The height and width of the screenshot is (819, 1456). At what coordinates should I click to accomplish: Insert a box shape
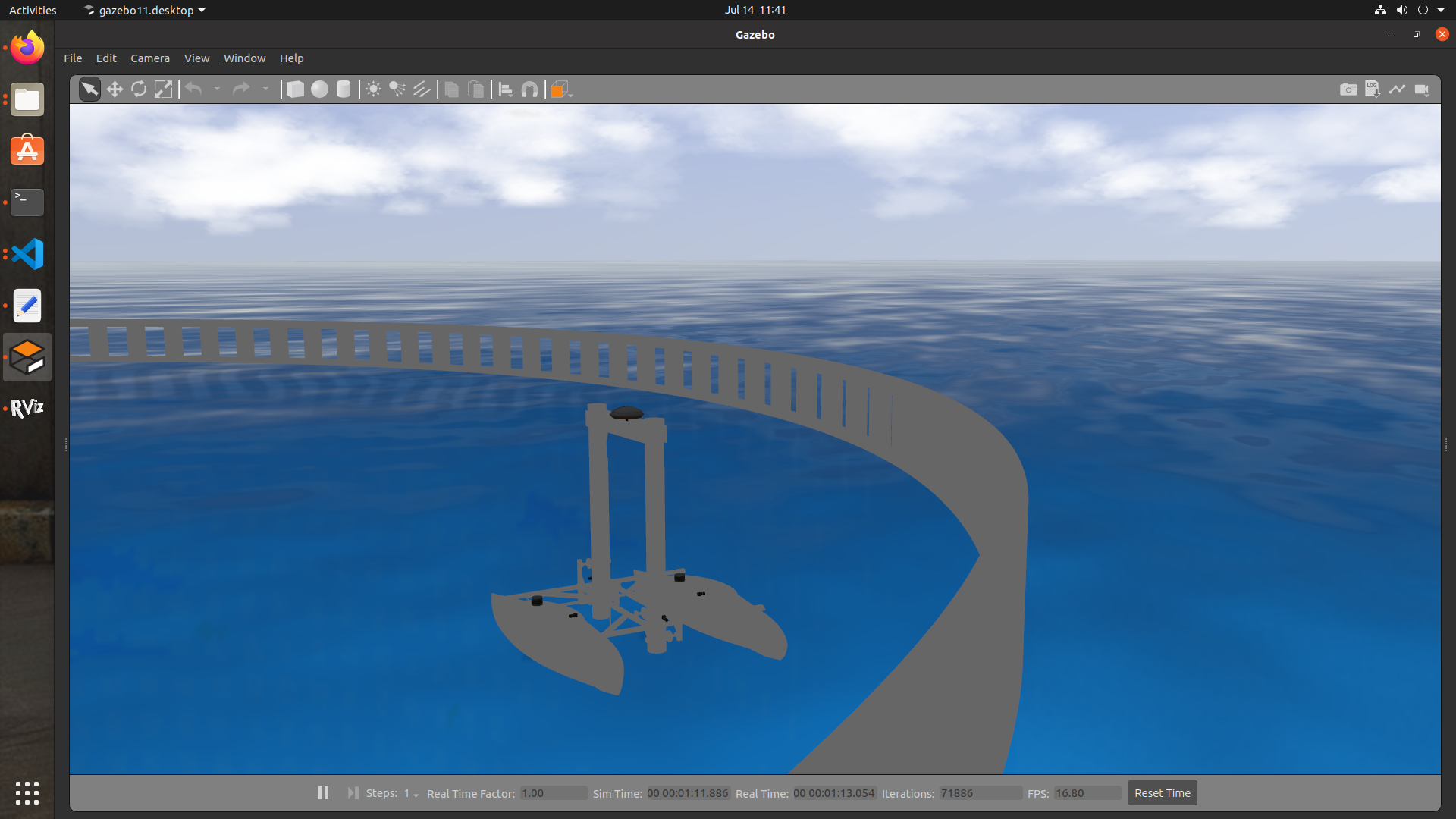[295, 89]
